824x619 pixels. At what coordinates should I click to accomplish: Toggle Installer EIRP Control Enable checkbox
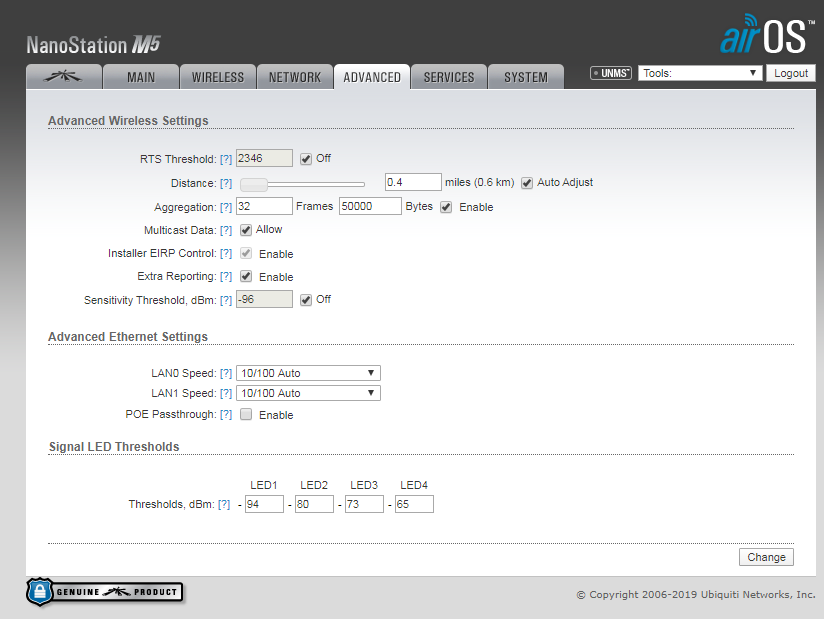[x=246, y=253]
